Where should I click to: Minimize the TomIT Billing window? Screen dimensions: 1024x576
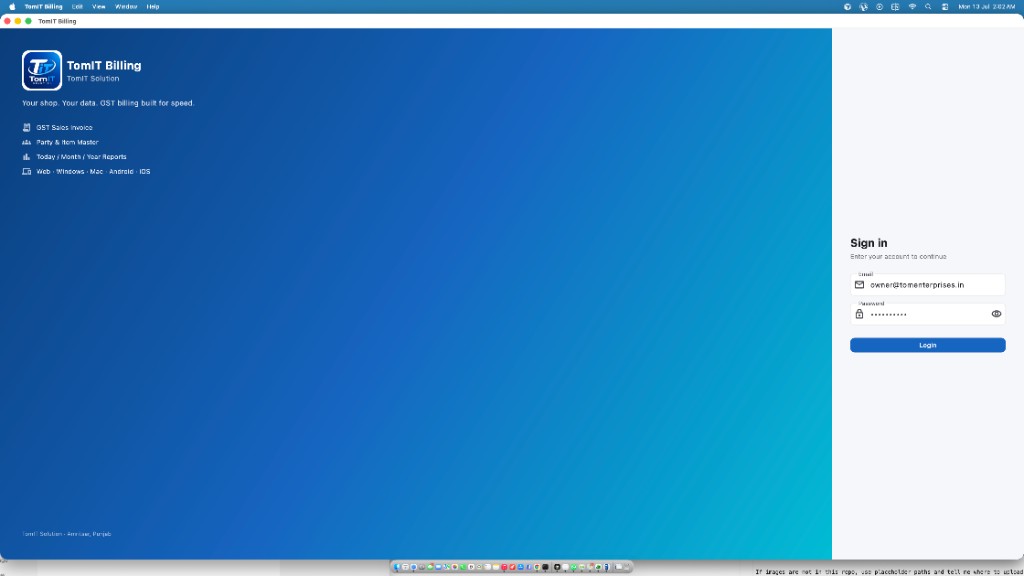tap(18, 21)
